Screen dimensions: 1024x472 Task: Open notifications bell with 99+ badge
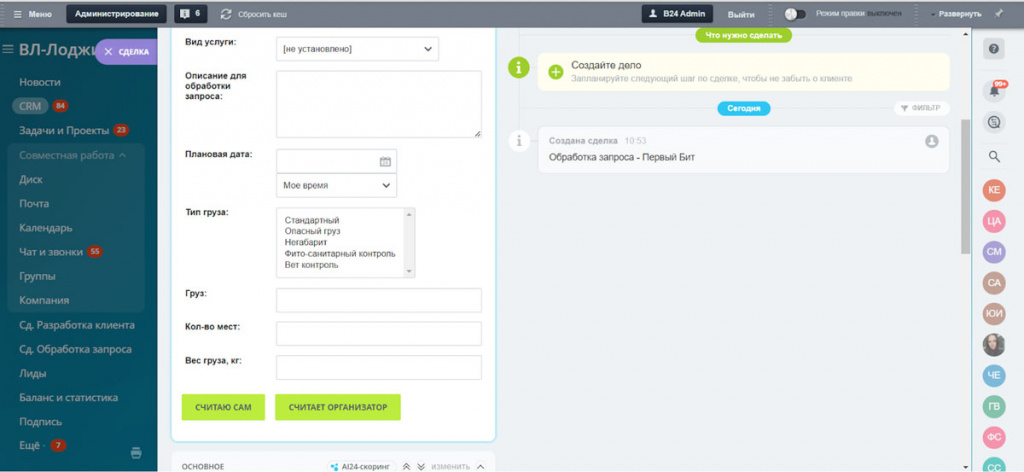click(994, 90)
